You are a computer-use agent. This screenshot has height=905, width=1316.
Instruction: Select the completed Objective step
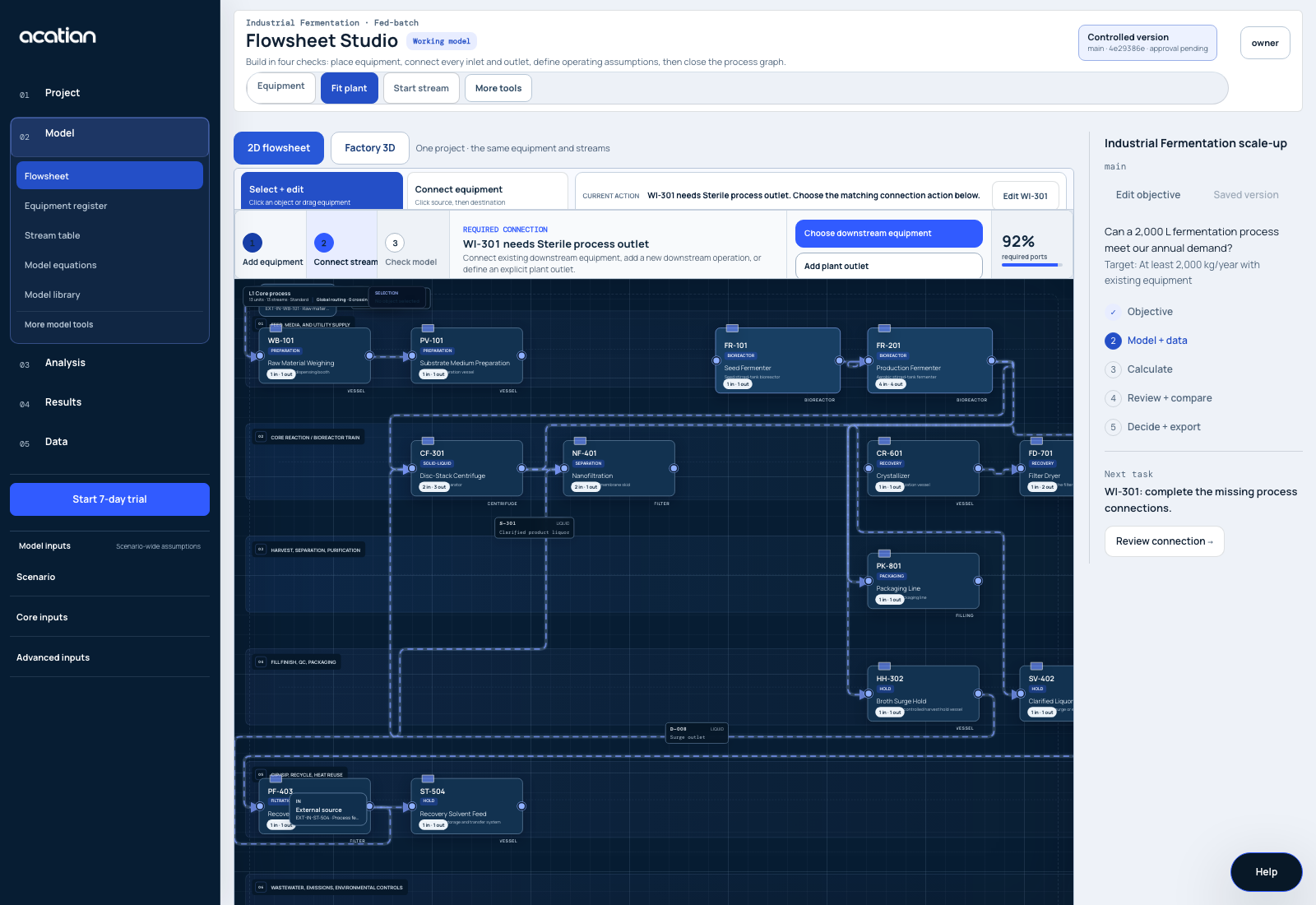(x=1139, y=312)
